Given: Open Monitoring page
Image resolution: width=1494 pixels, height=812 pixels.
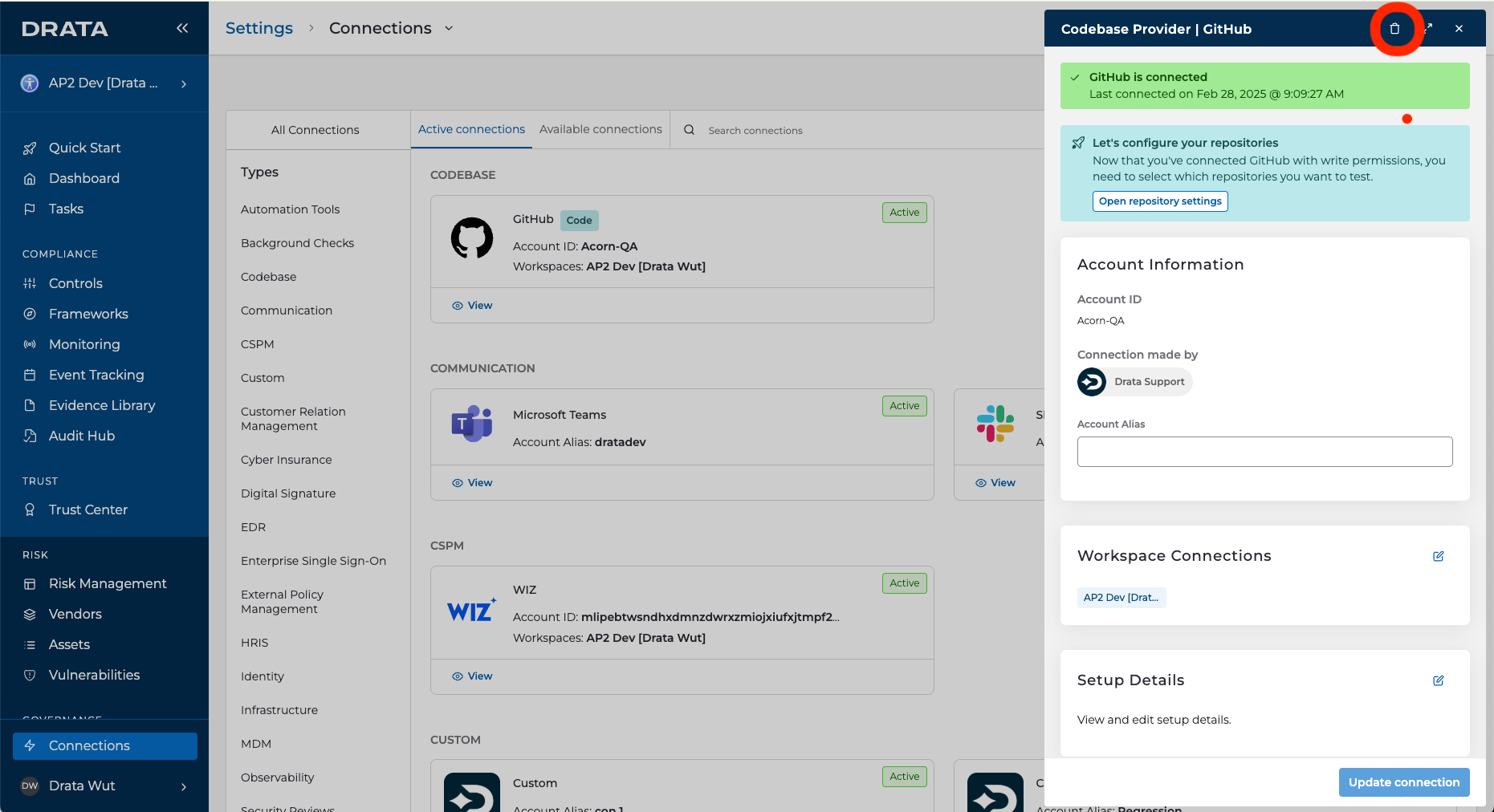Looking at the screenshot, I should (x=84, y=344).
